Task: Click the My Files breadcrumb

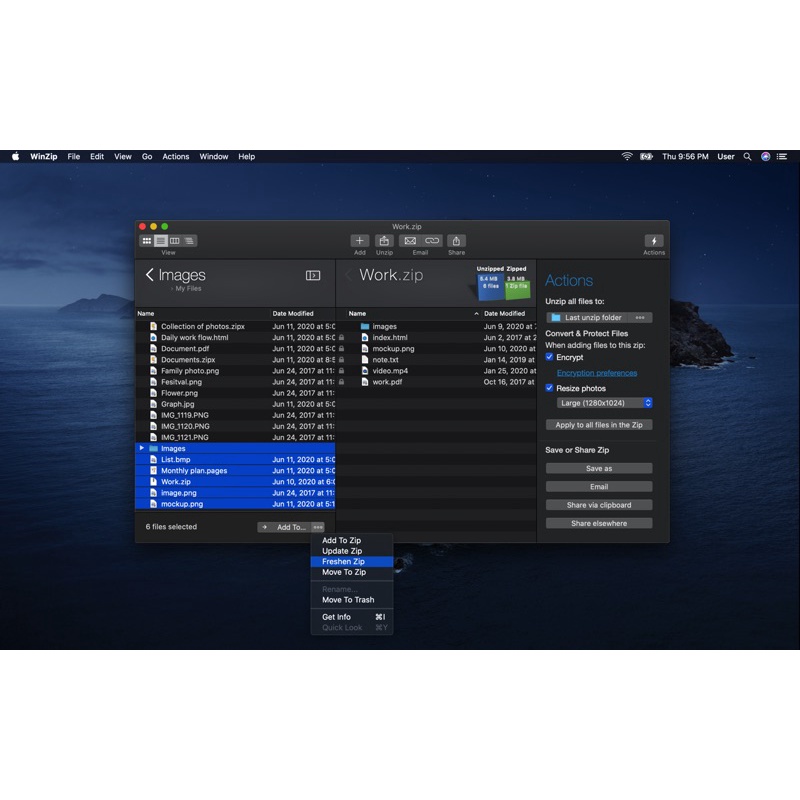Action: pos(188,288)
